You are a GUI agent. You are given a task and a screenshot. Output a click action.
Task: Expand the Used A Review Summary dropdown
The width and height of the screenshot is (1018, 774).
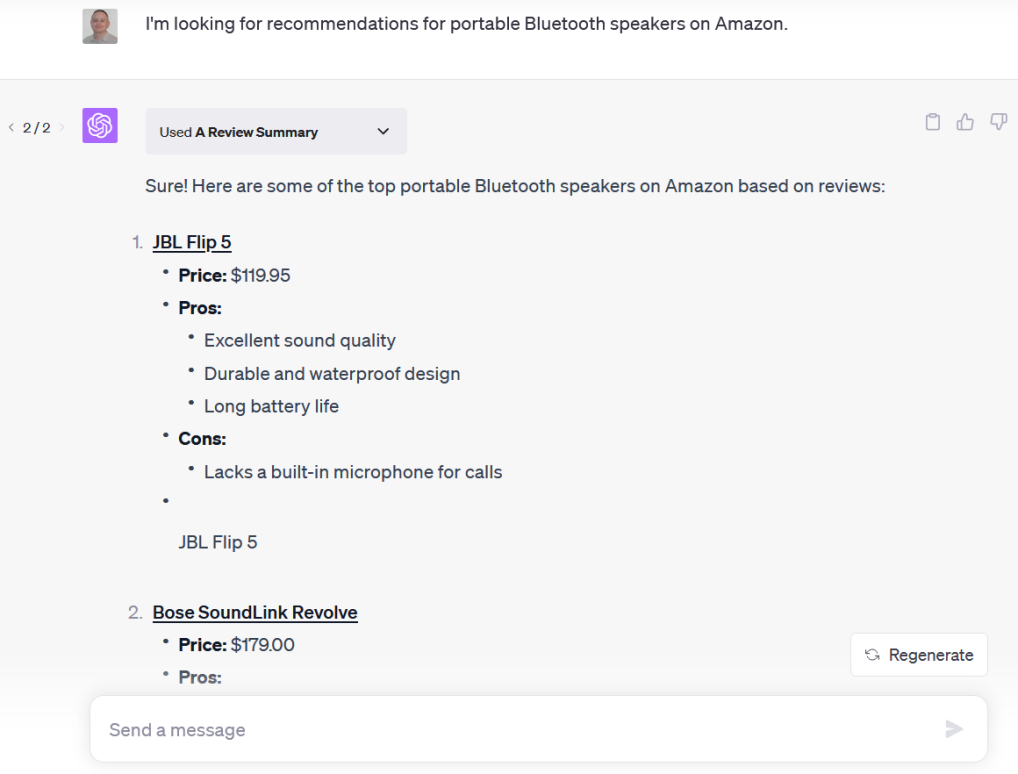pos(383,131)
